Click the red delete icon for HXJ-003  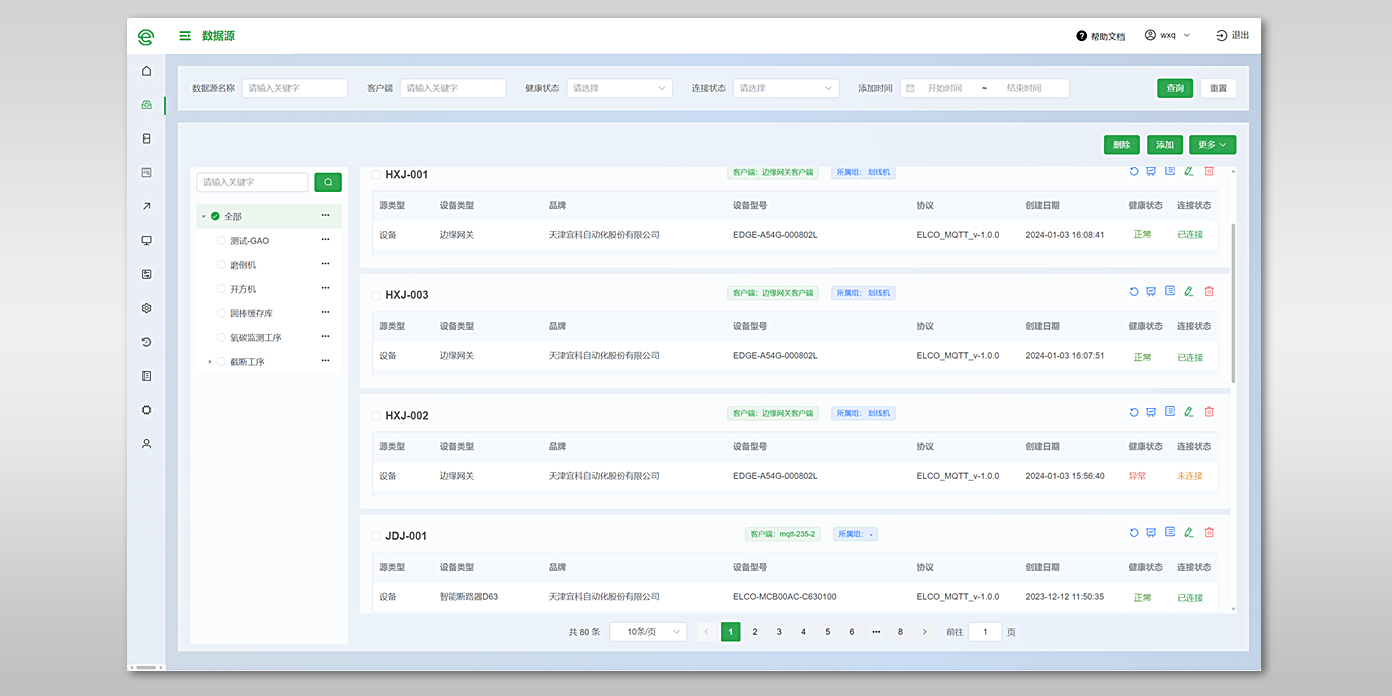pyautogui.click(x=1209, y=291)
